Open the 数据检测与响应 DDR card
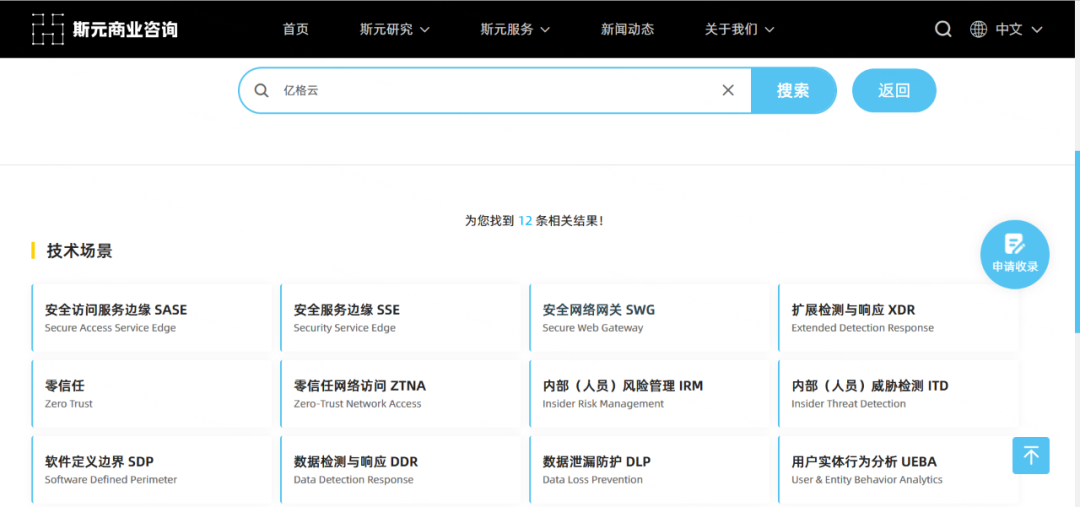The image size is (1080, 507). (x=400, y=469)
